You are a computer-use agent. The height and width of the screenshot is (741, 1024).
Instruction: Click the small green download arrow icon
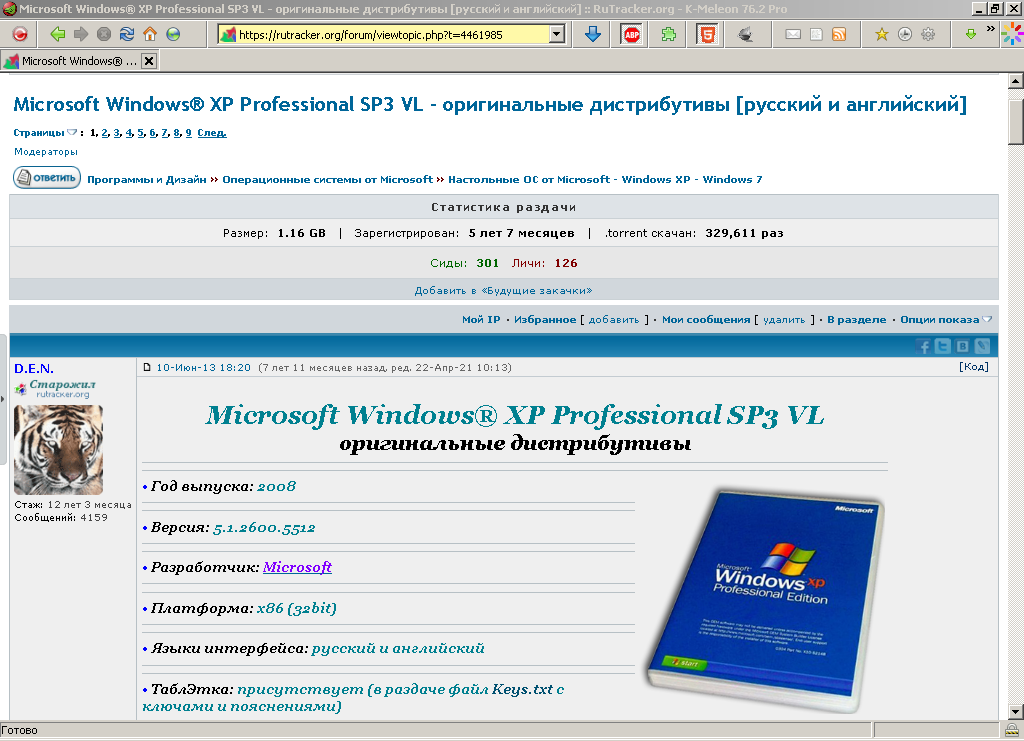(971, 34)
